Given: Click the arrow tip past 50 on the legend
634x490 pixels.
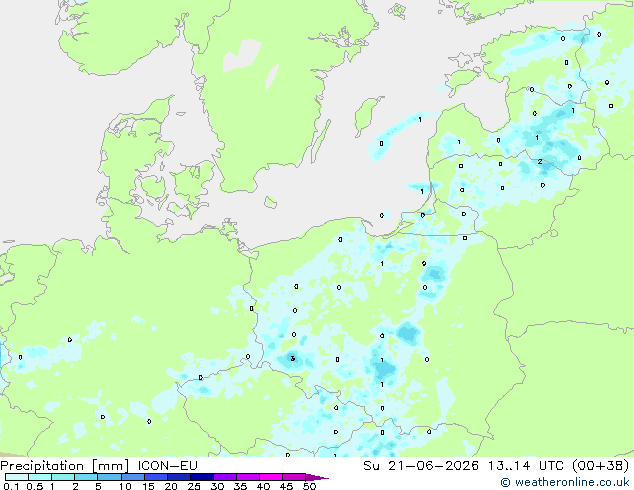Looking at the screenshot, I should point(317,477).
